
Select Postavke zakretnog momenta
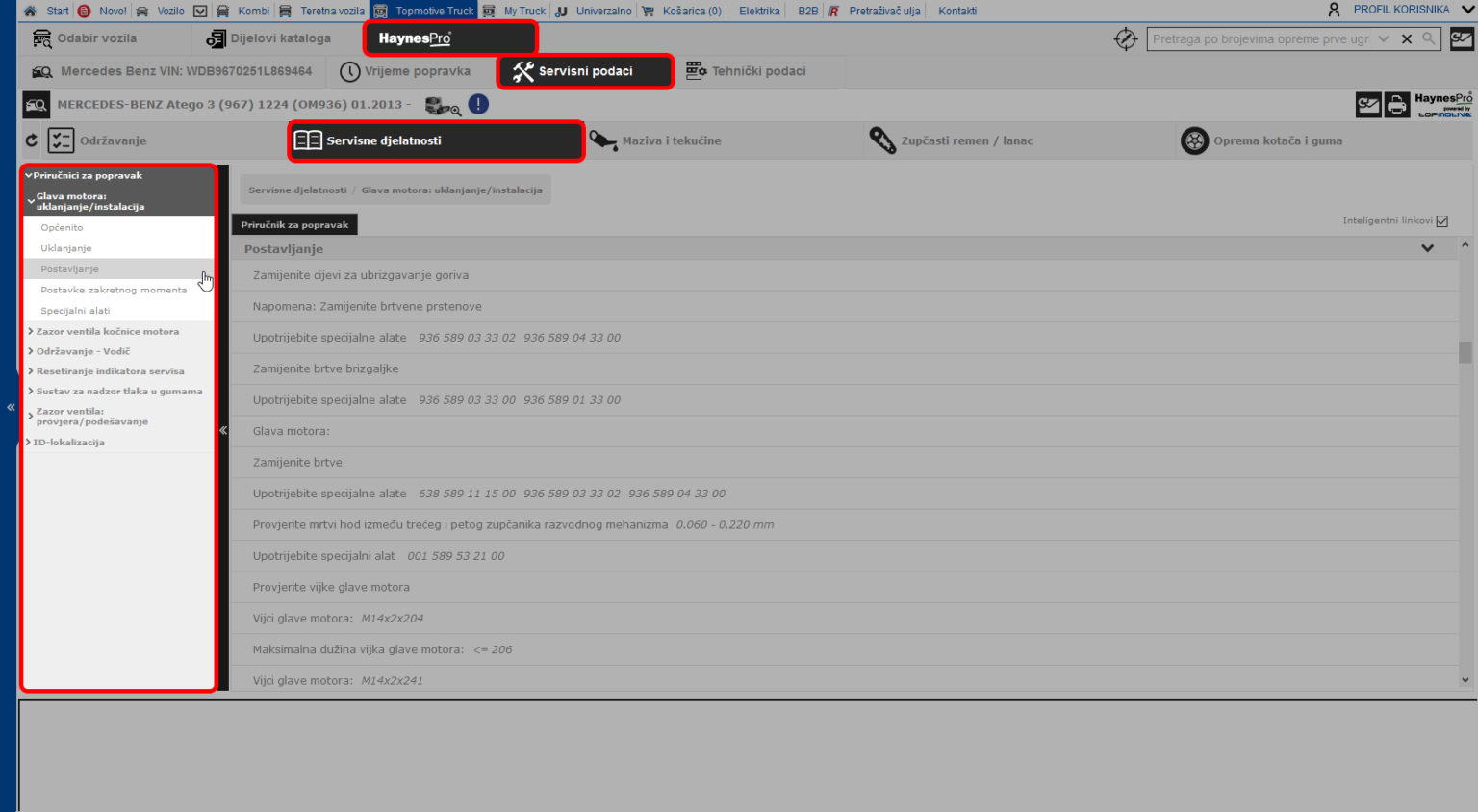coord(118,290)
